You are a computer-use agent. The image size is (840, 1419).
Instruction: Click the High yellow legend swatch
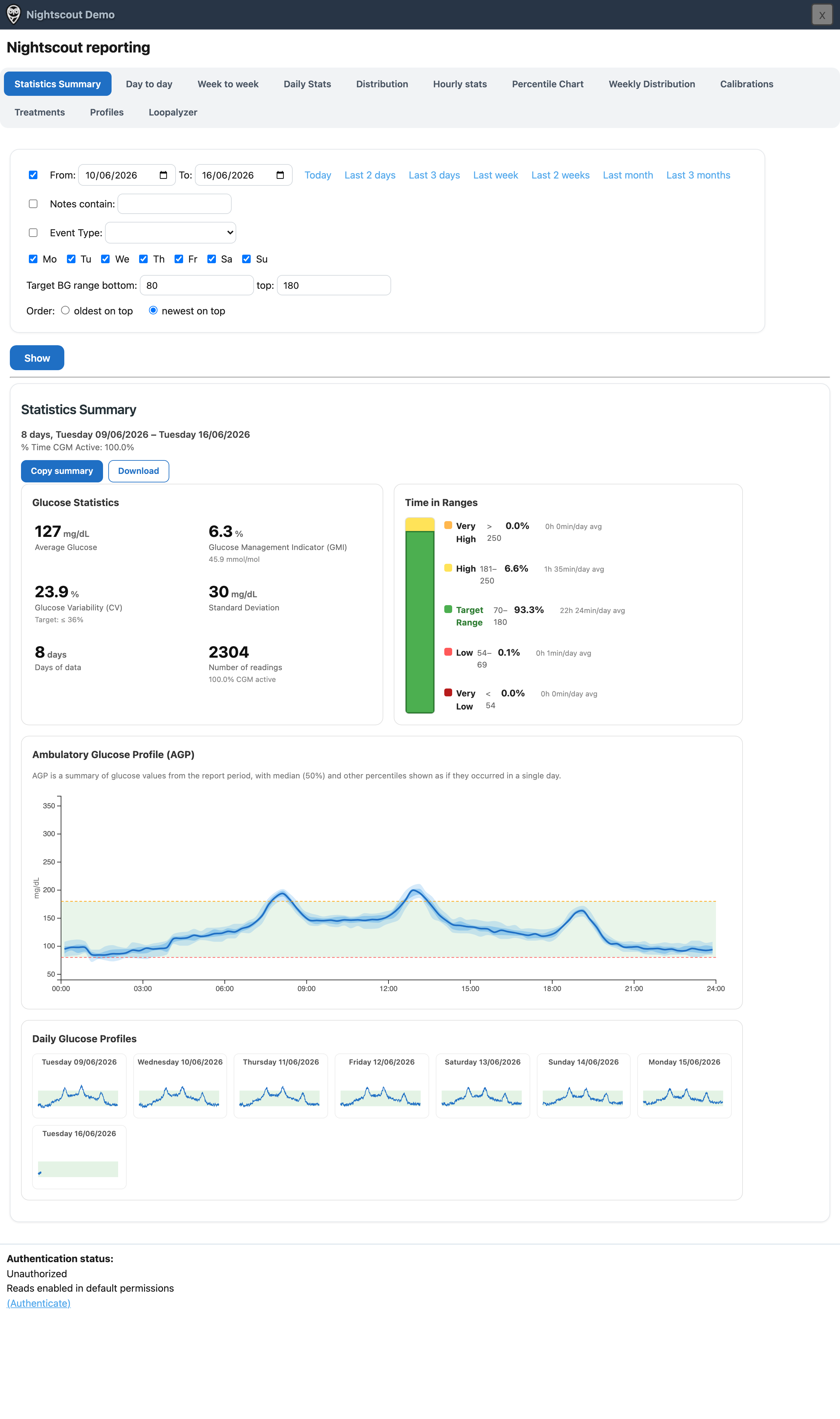(x=448, y=568)
